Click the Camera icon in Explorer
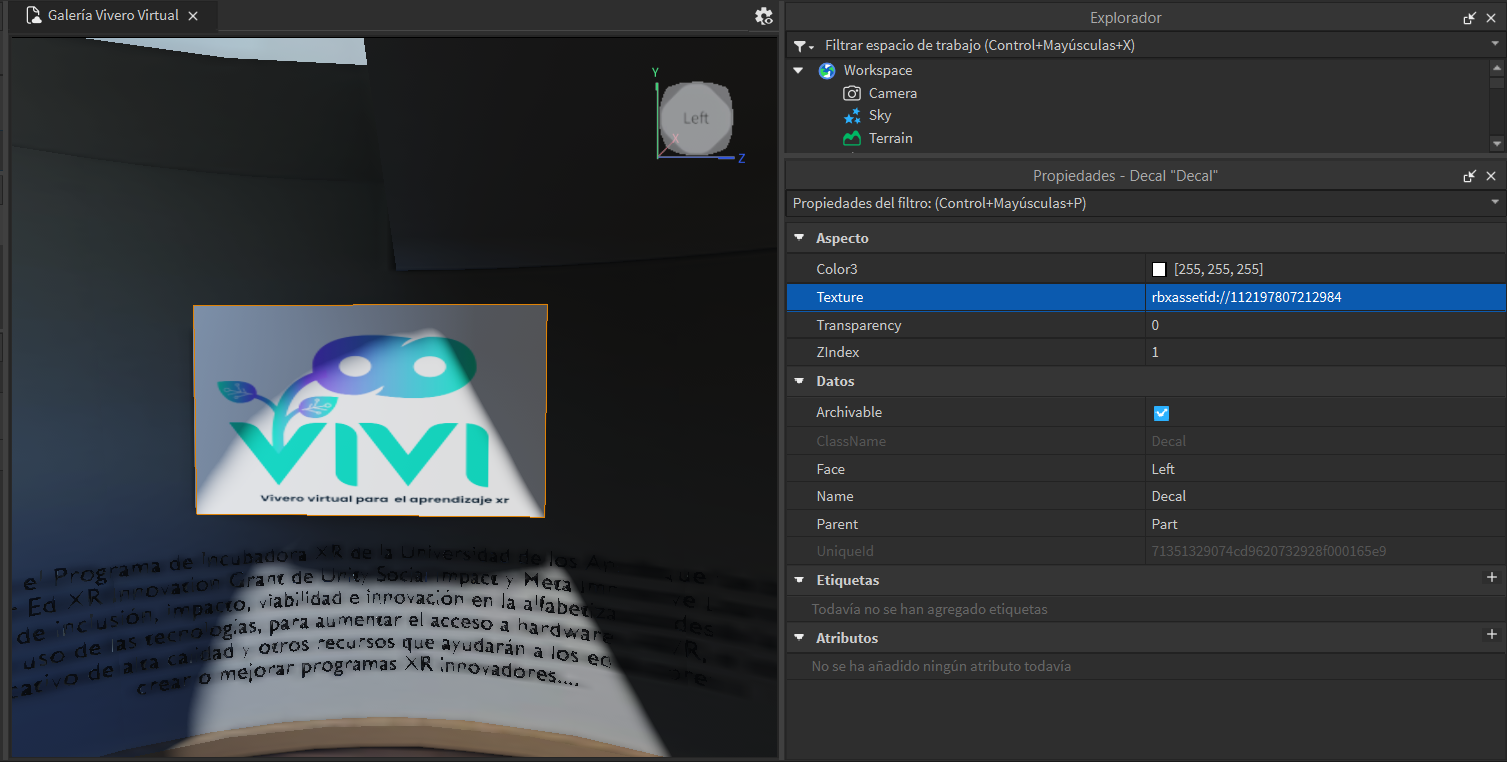Screen dimensions: 1507x762 [x=852, y=93]
